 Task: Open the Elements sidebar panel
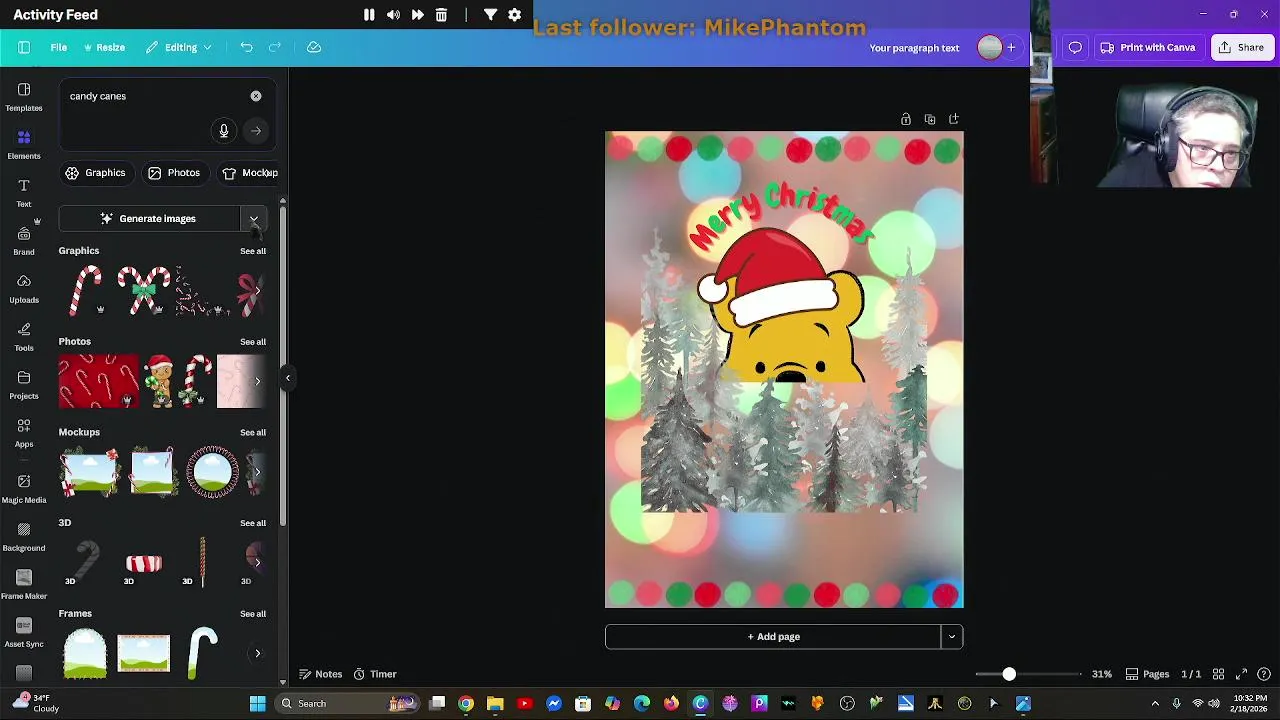24,145
